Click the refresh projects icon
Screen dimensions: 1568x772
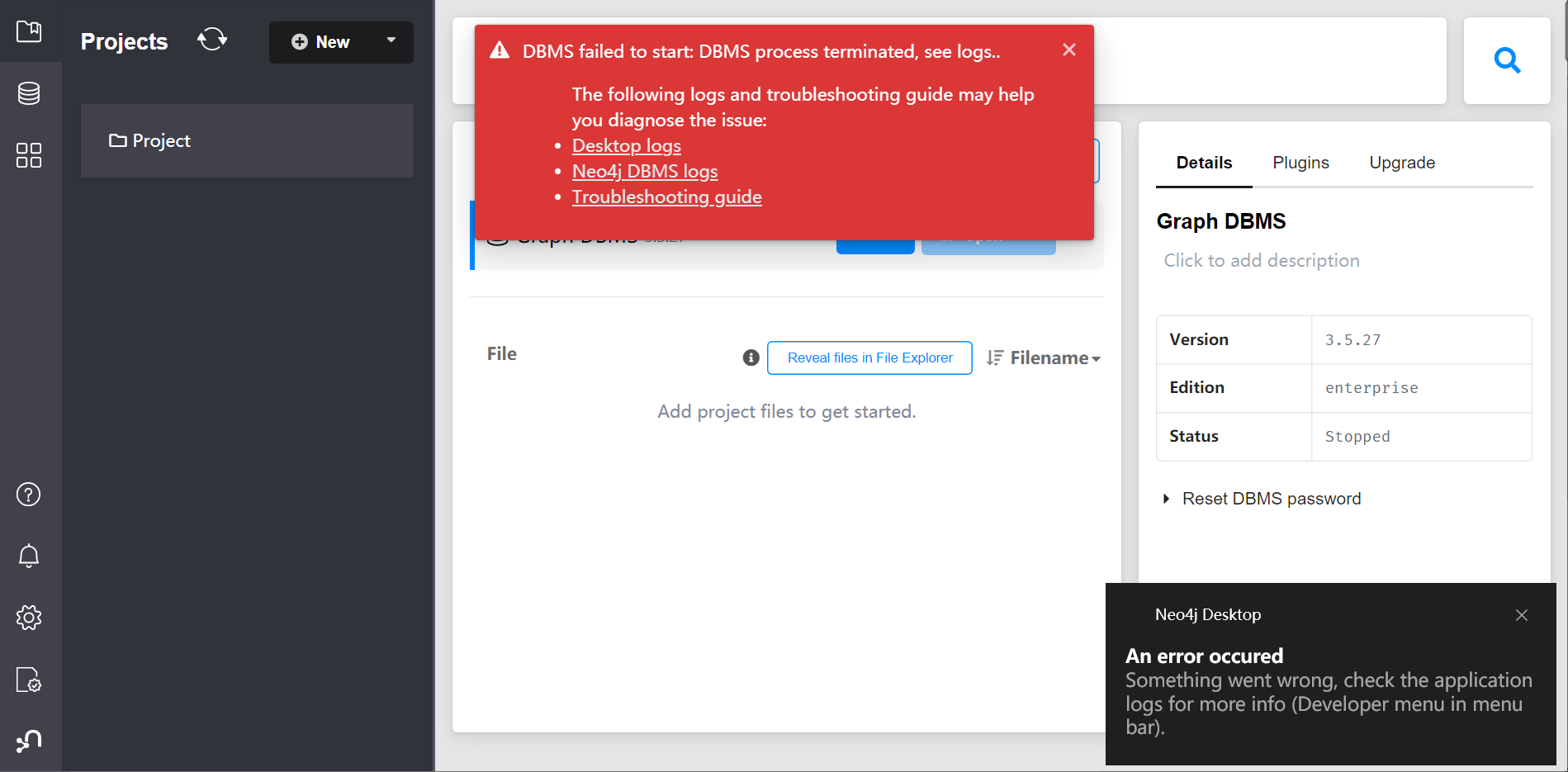[x=212, y=39]
